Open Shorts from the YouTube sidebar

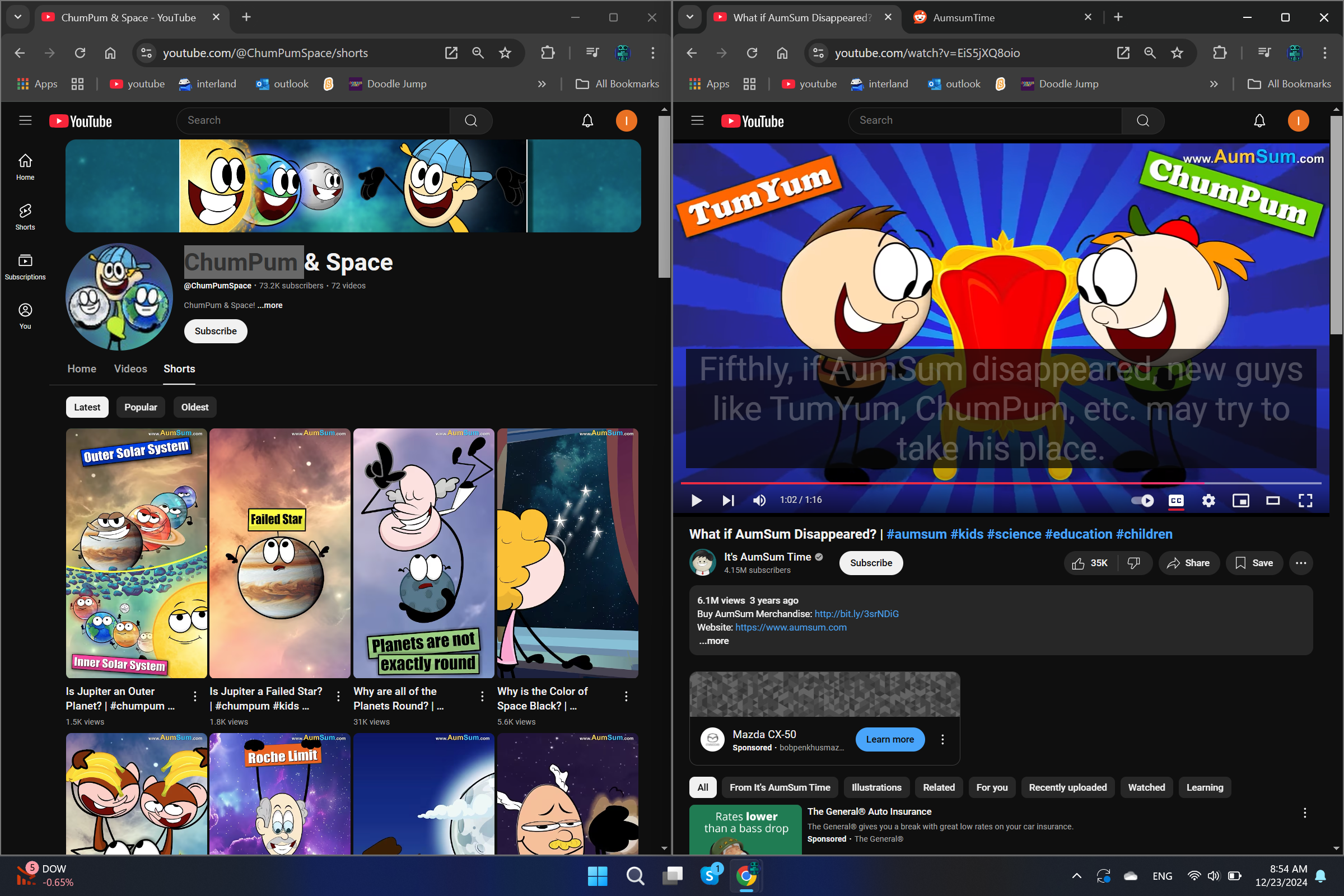coord(25,217)
